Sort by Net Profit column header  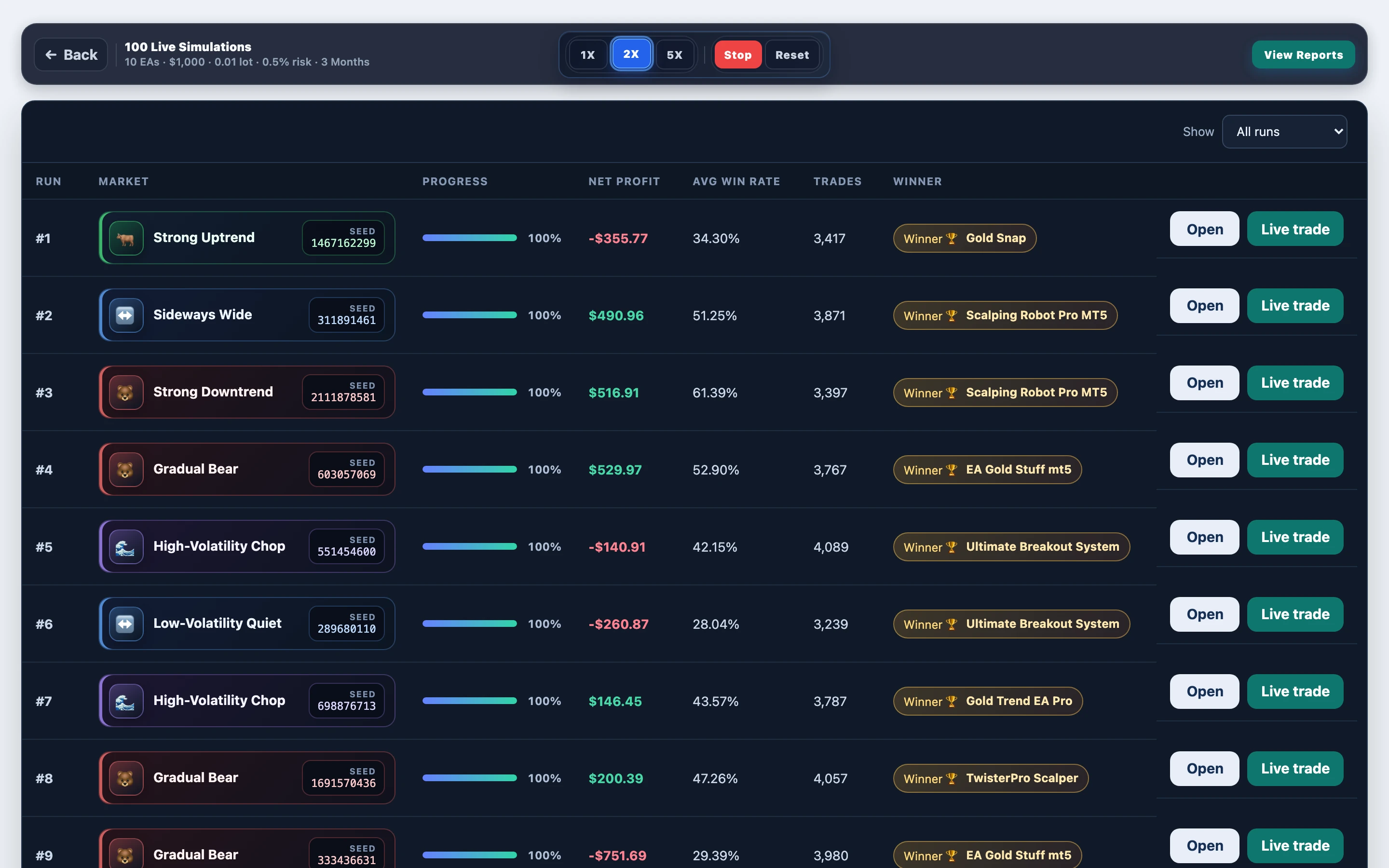pos(624,181)
